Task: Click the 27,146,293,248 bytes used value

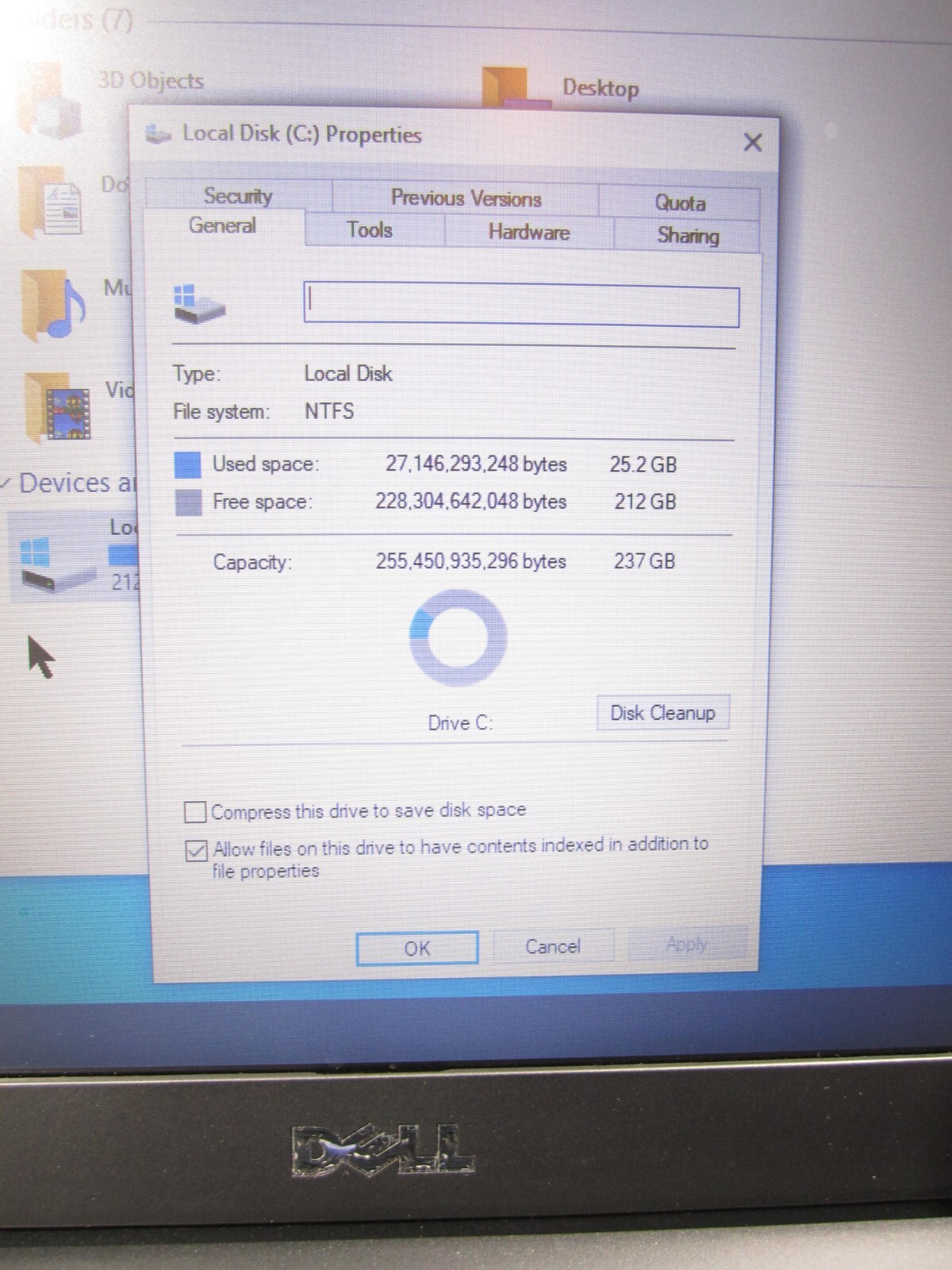Action: click(476, 464)
